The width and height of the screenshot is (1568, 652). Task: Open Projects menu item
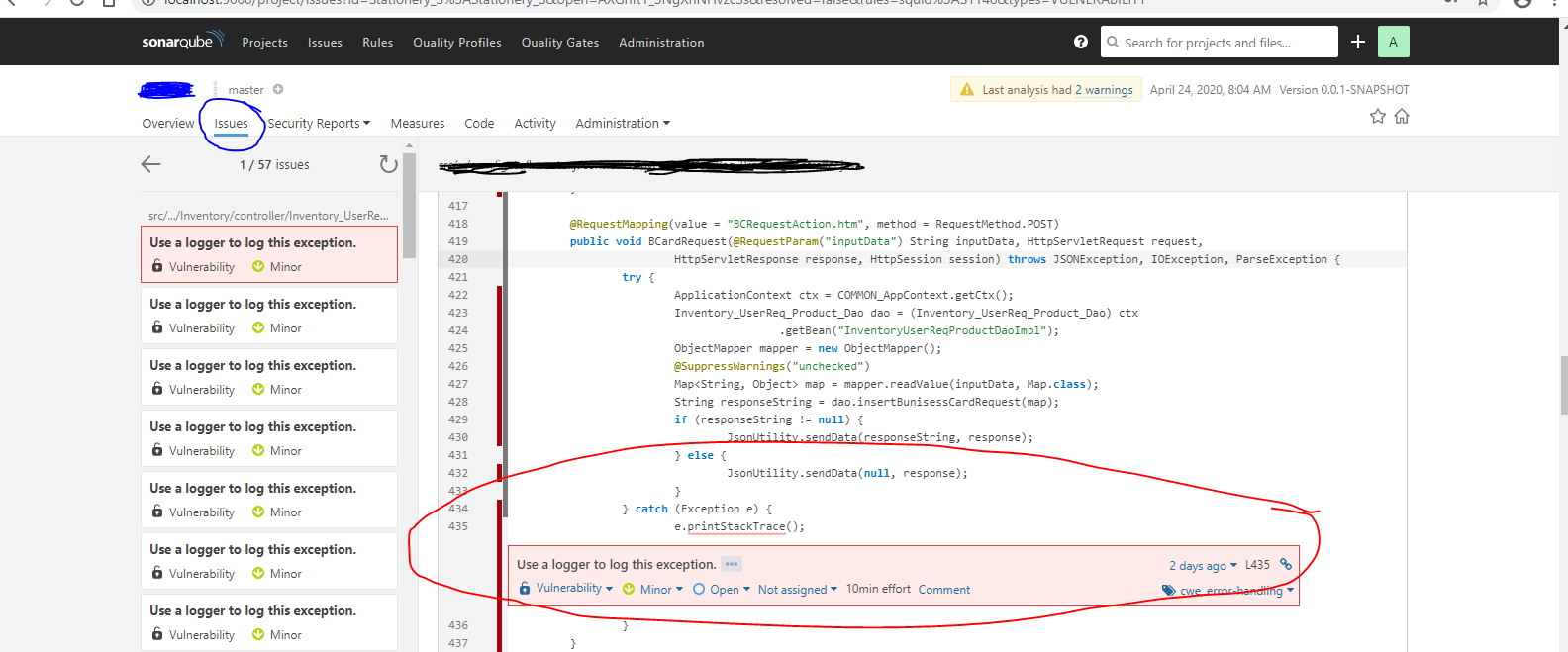click(x=264, y=43)
